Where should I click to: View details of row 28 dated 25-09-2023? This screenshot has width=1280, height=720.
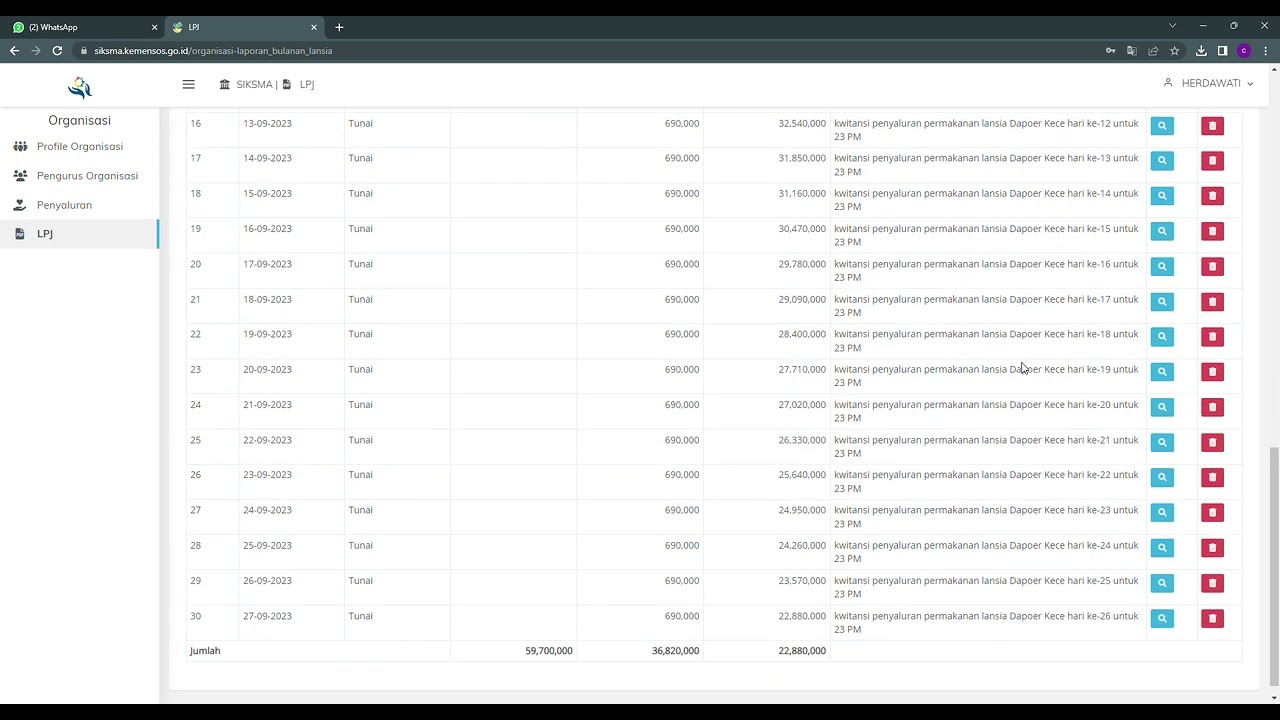pyautogui.click(x=1162, y=547)
